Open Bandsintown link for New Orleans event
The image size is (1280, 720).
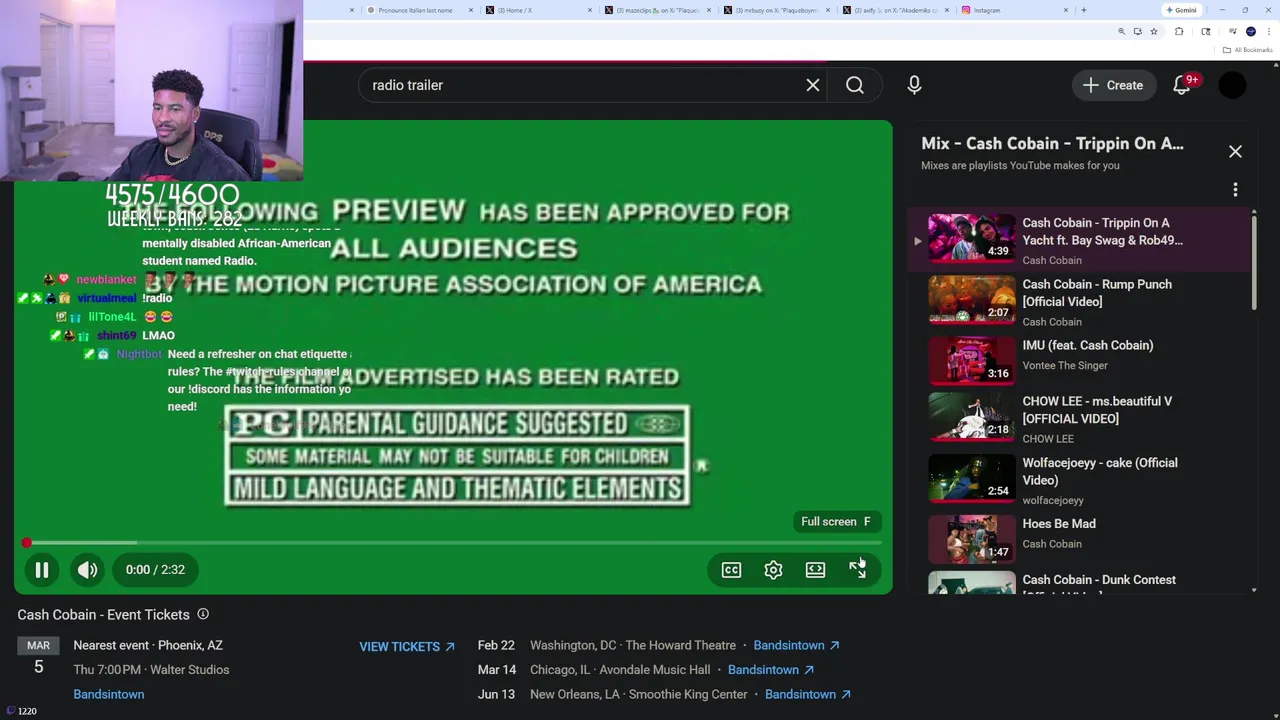807,695
